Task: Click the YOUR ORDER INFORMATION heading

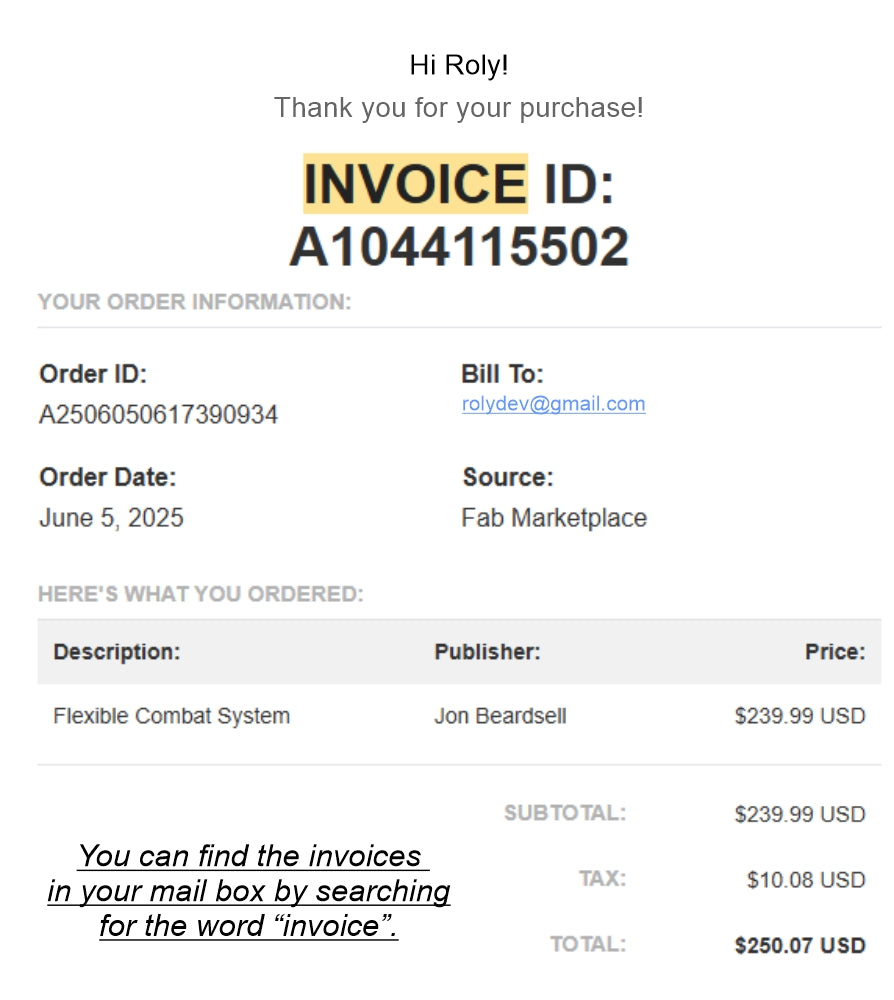Action: coord(194,302)
